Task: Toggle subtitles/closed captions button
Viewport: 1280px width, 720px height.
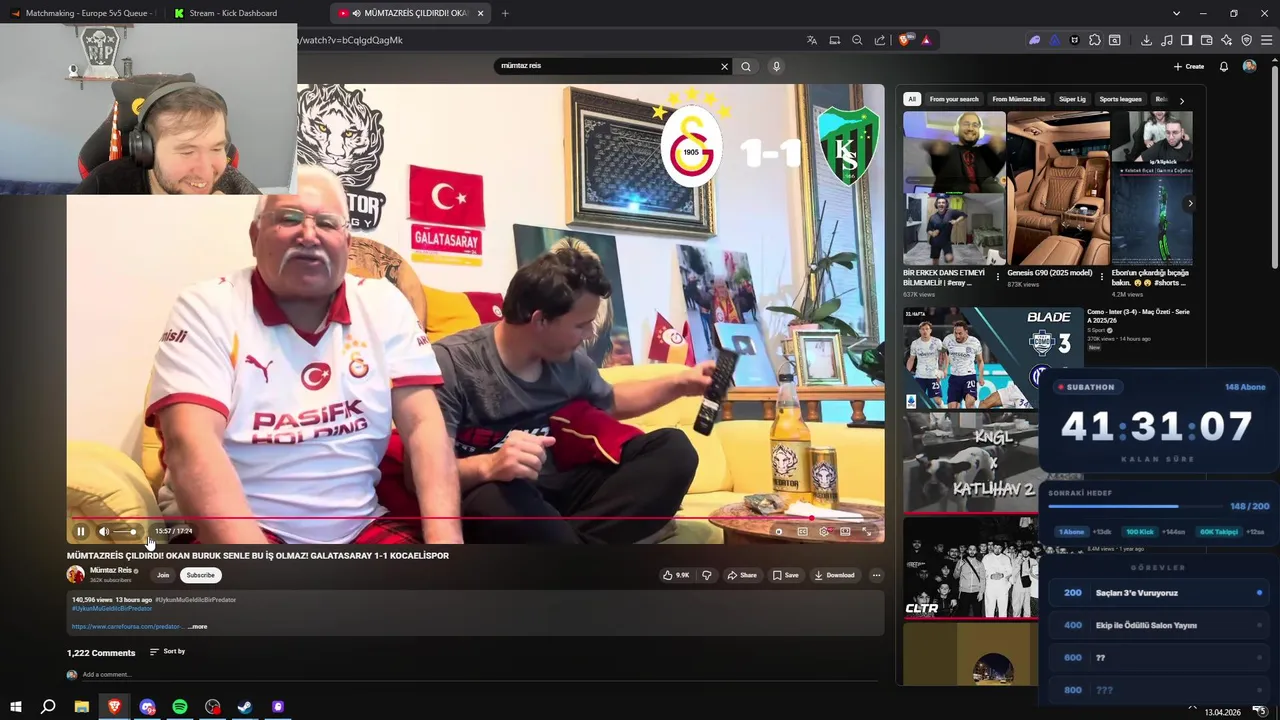Action: click(802, 531)
